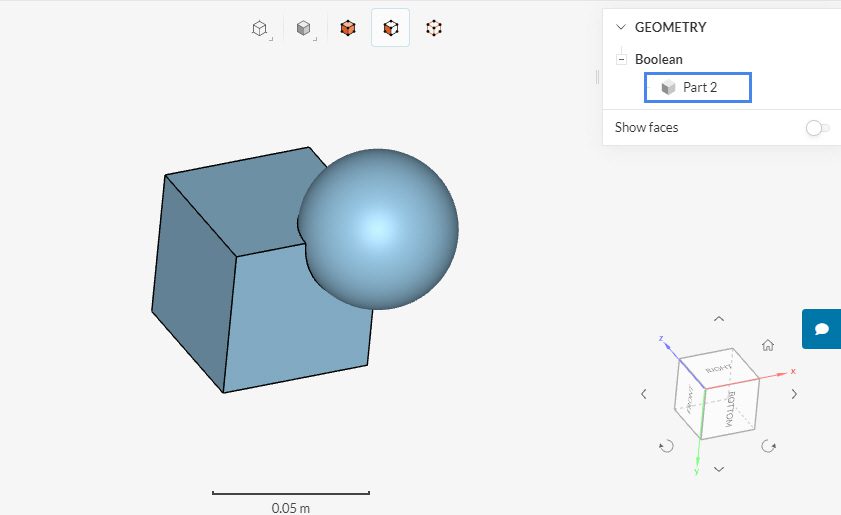This screenshot has height=515, width=841.
Task: Select Part 2 in geometry tree
Action: pos(699,88)
